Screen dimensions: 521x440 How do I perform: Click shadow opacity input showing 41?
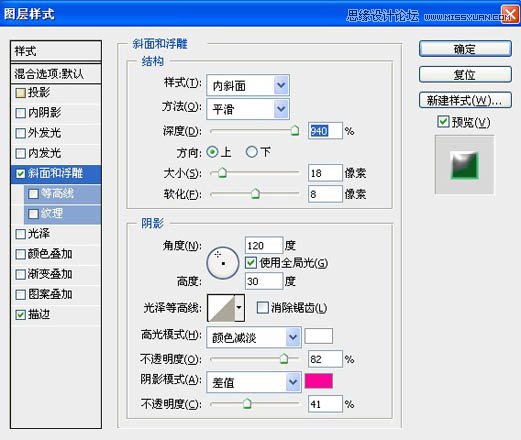click(x=325, y=404)
